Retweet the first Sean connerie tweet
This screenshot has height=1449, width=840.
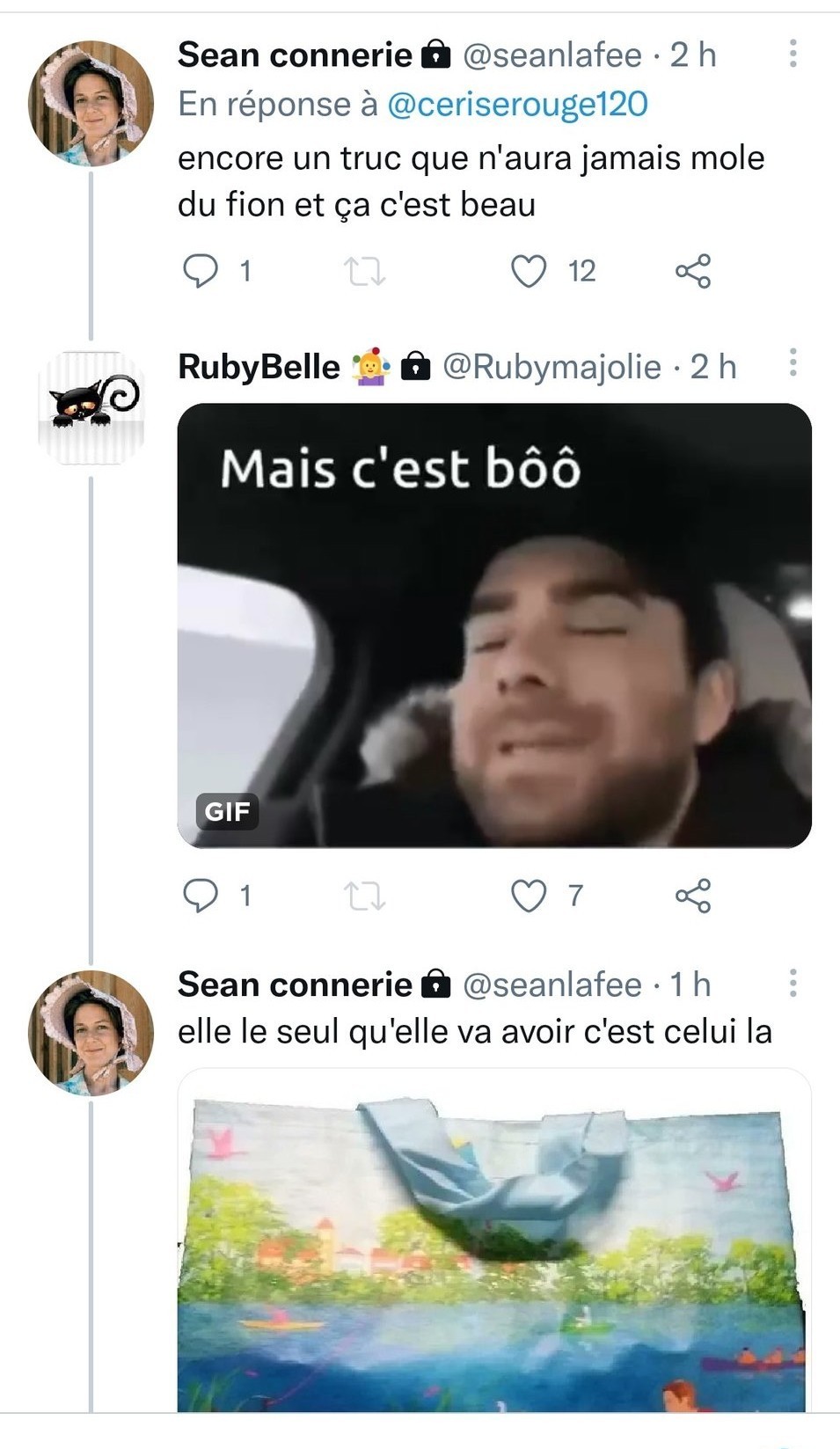point(364,271)
